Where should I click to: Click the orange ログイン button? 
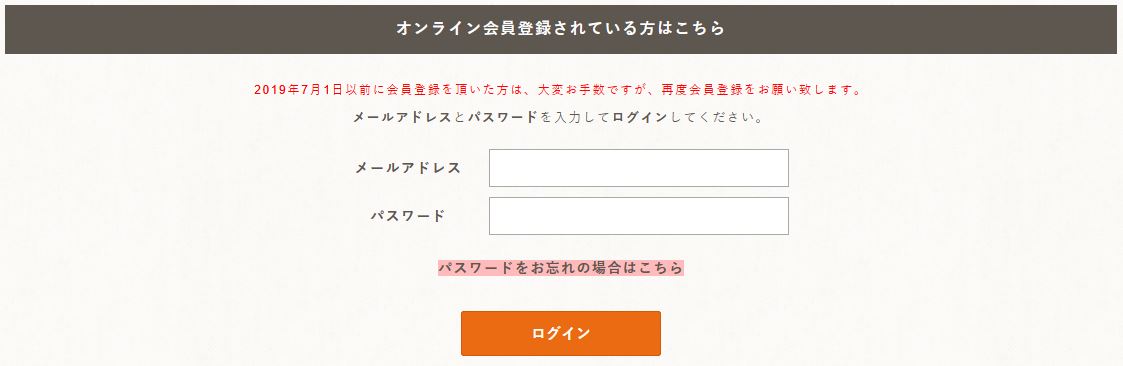[561, 333]
